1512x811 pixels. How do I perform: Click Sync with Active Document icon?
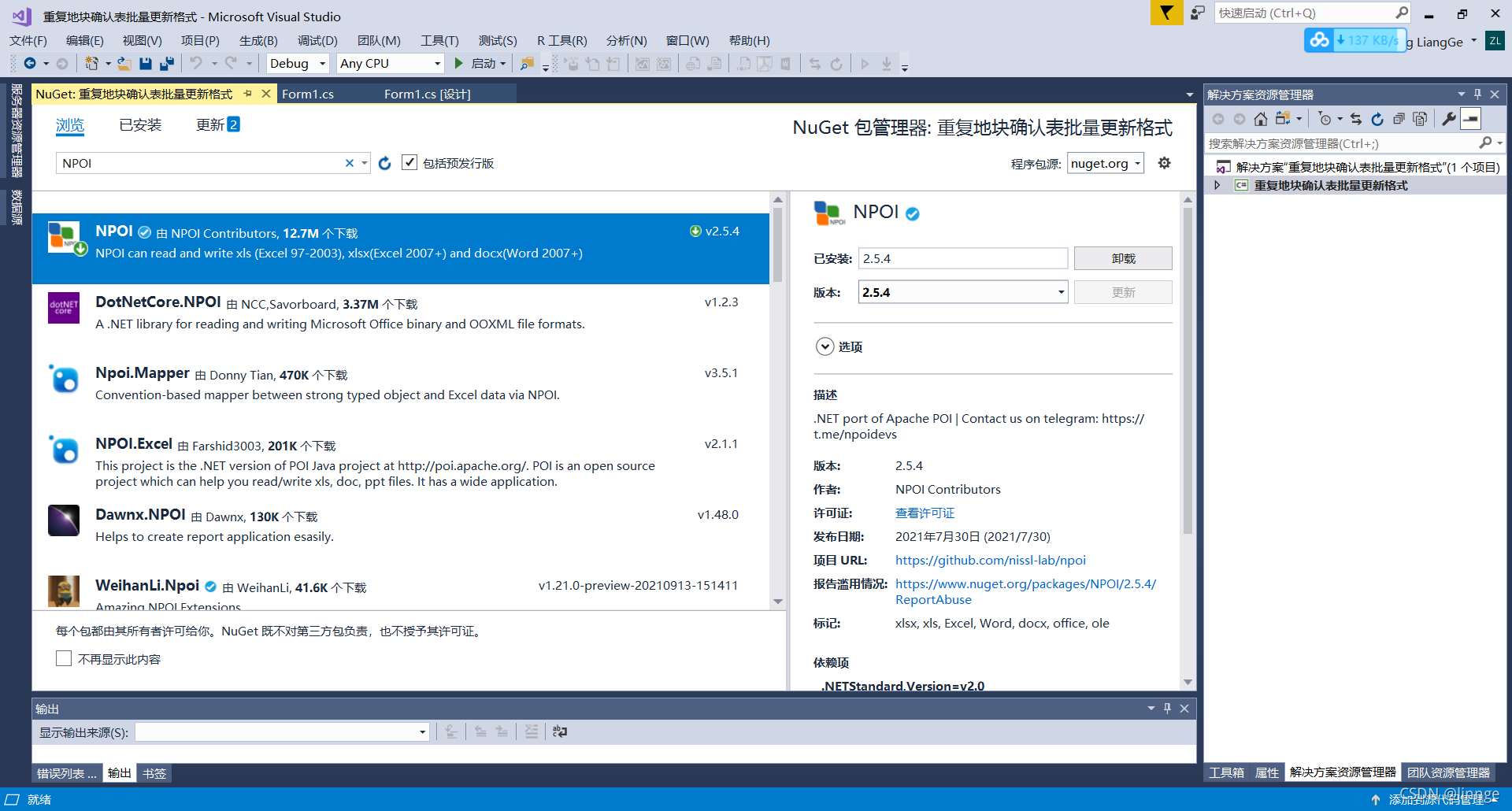[1356, 119]
